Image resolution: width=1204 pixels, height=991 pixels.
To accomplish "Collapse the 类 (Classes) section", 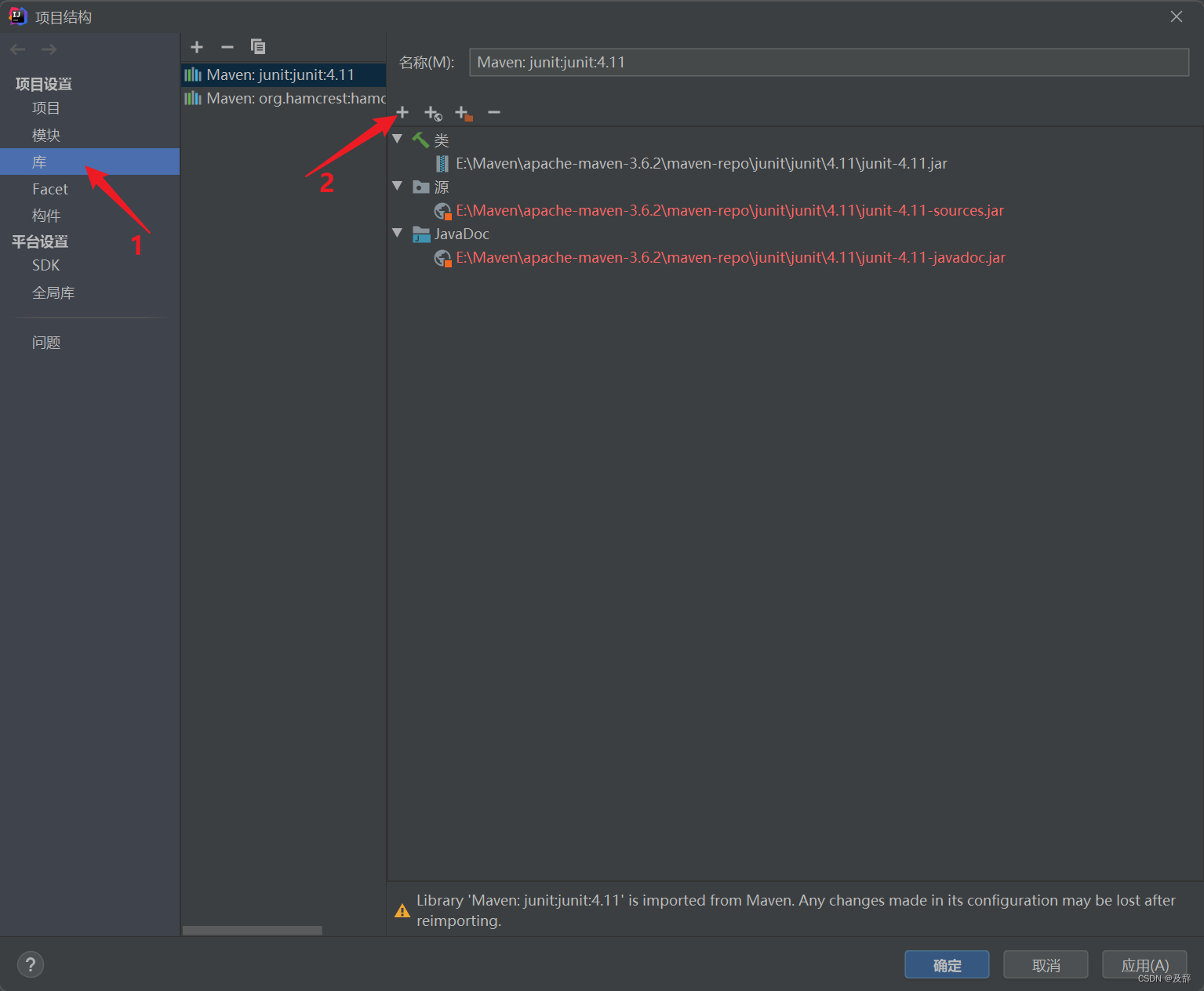I will 398,139.
